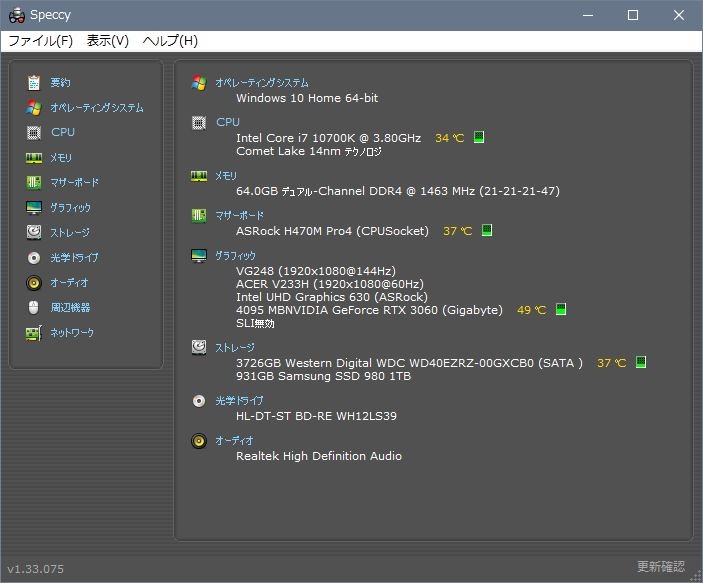Click the Realtek High Definition Audio text
The image size is (703, 583).
pyautogui.click(x=319, y=456)
